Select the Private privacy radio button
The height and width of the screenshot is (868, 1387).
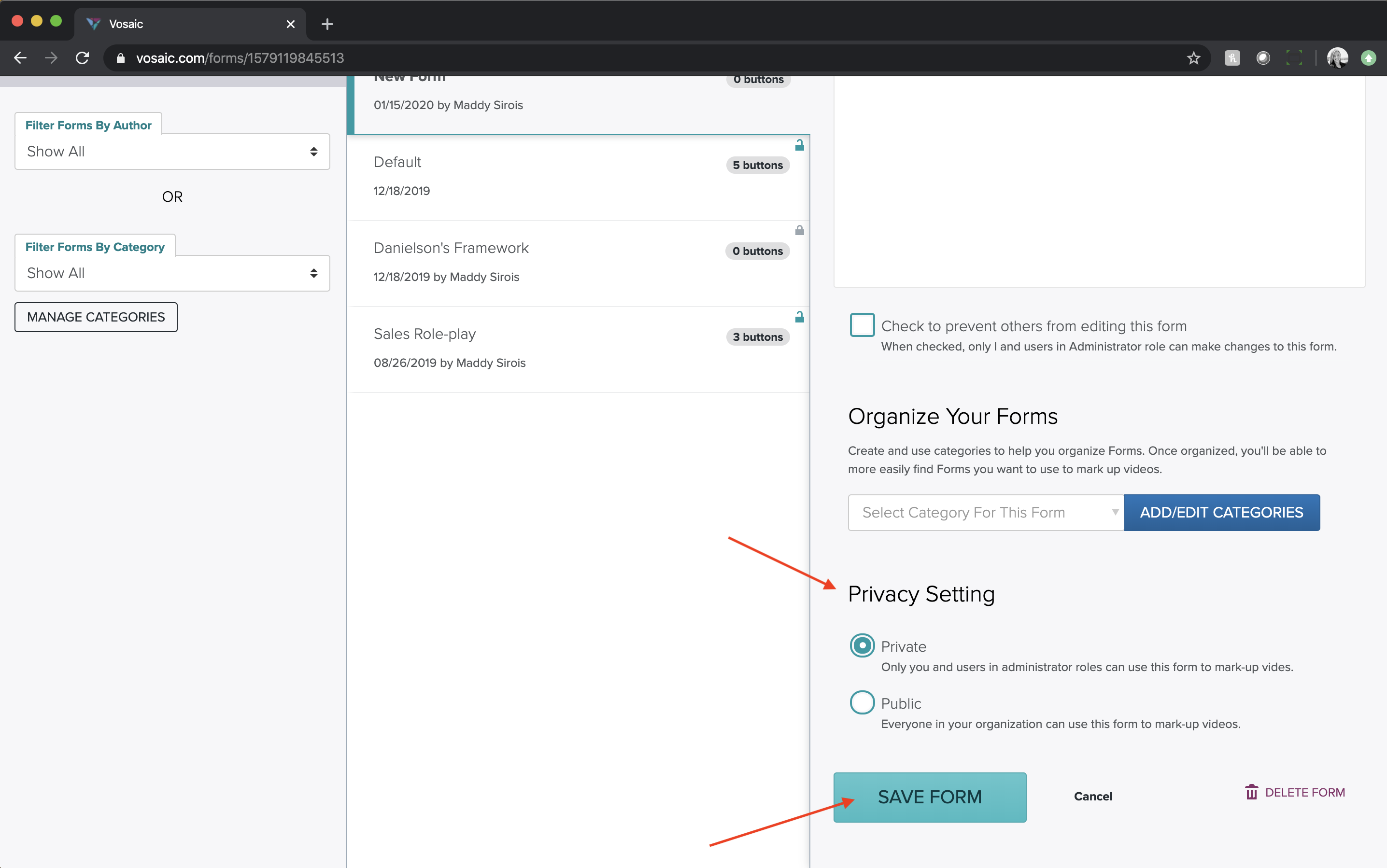click(x=862, y=646)
